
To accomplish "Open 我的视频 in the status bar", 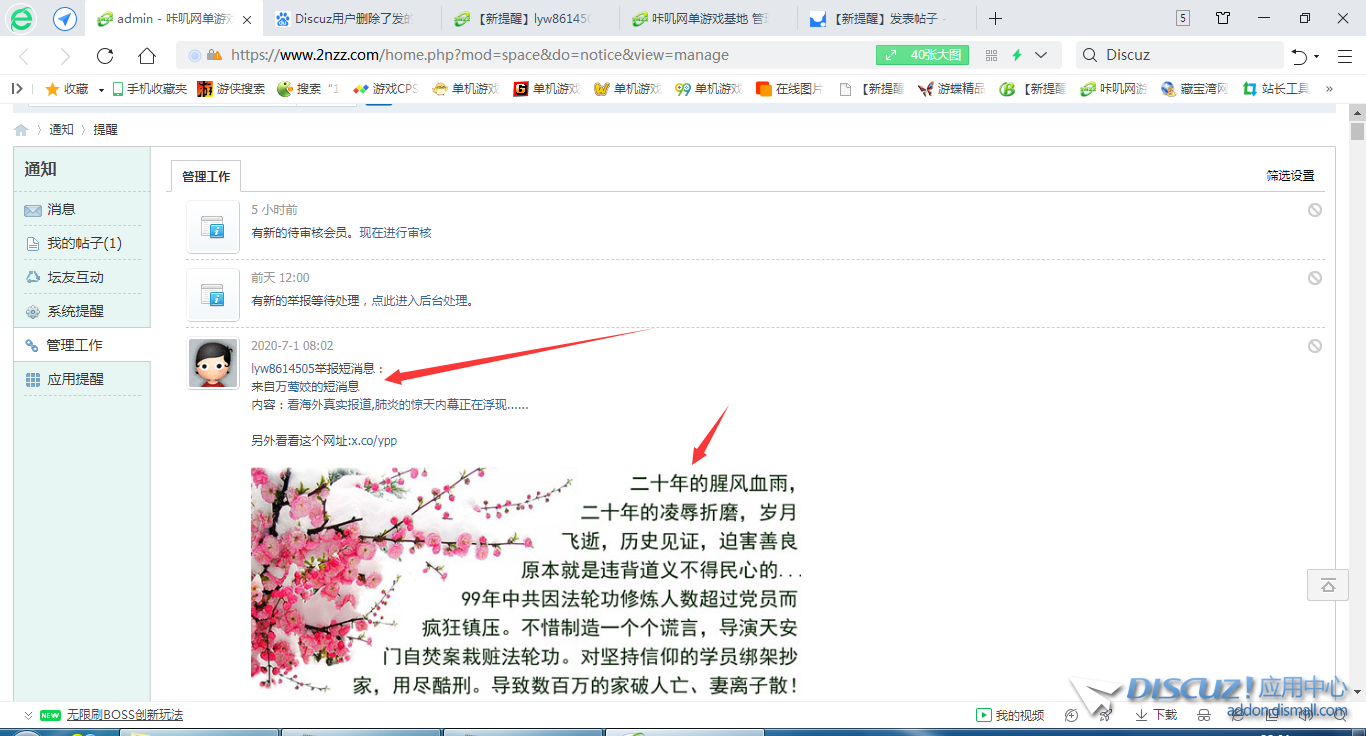I will [x=1011, y=715].
